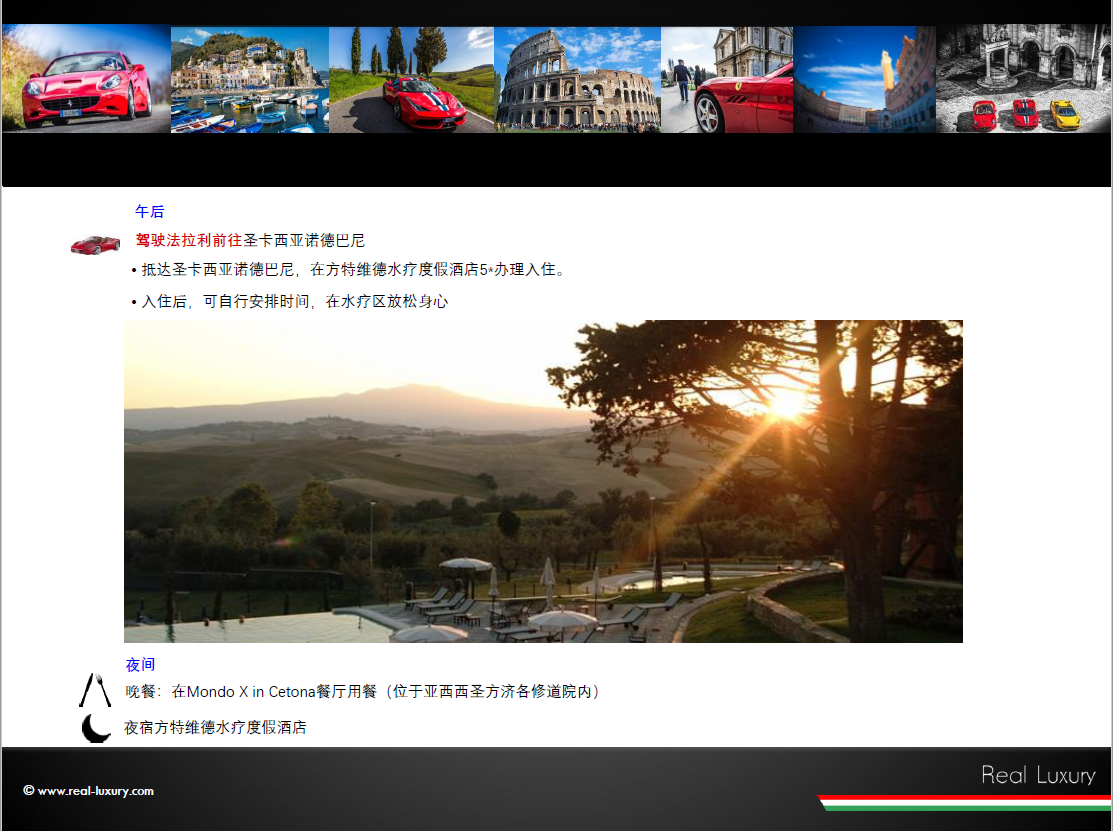1113x831 pixels.
Task: Click the small red Ferrari icon
Action: click(95, 245)
